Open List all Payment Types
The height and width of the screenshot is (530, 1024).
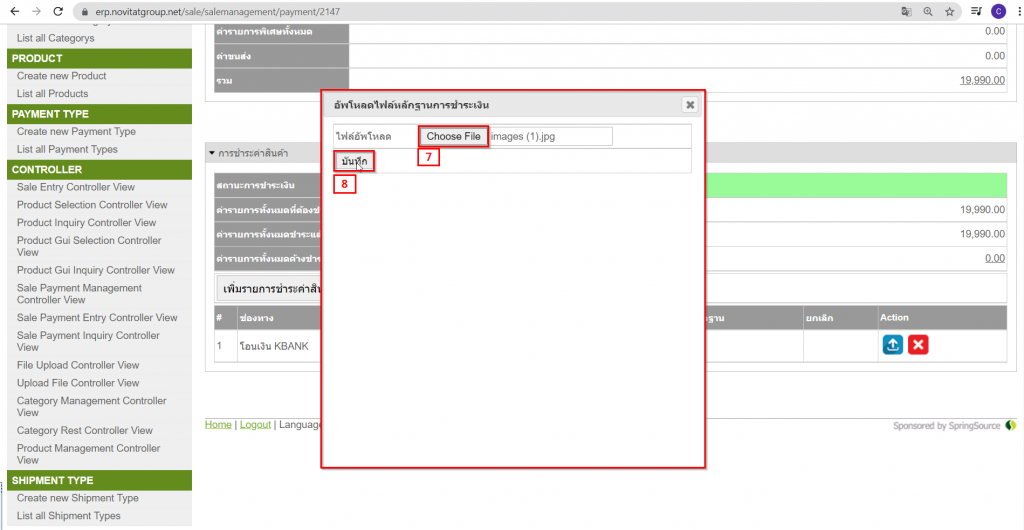click(67, 149)
